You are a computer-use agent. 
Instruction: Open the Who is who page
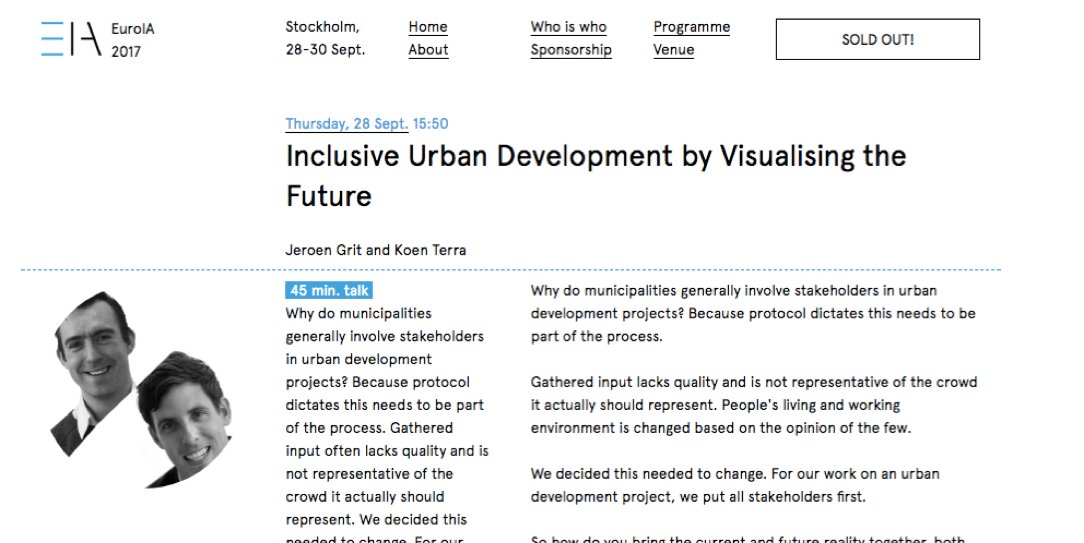coord(568,27)
